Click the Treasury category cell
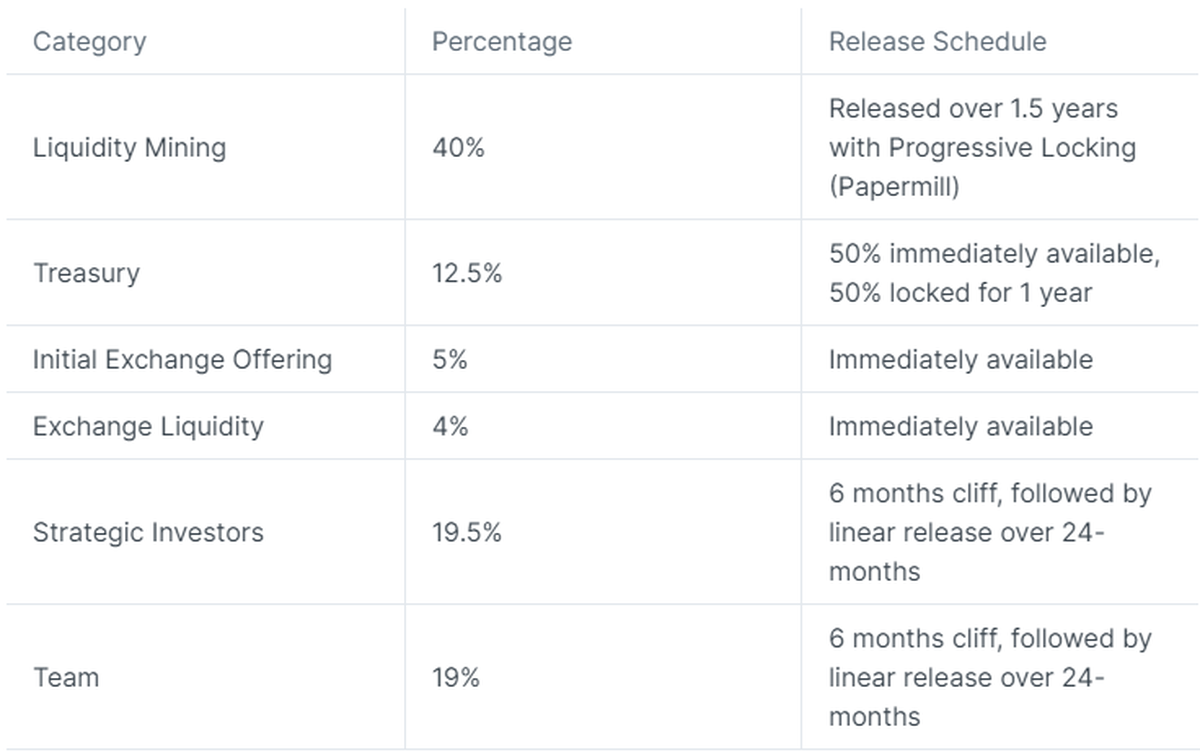This screenshot has width=1200, height=755. (x=86, y=273)
